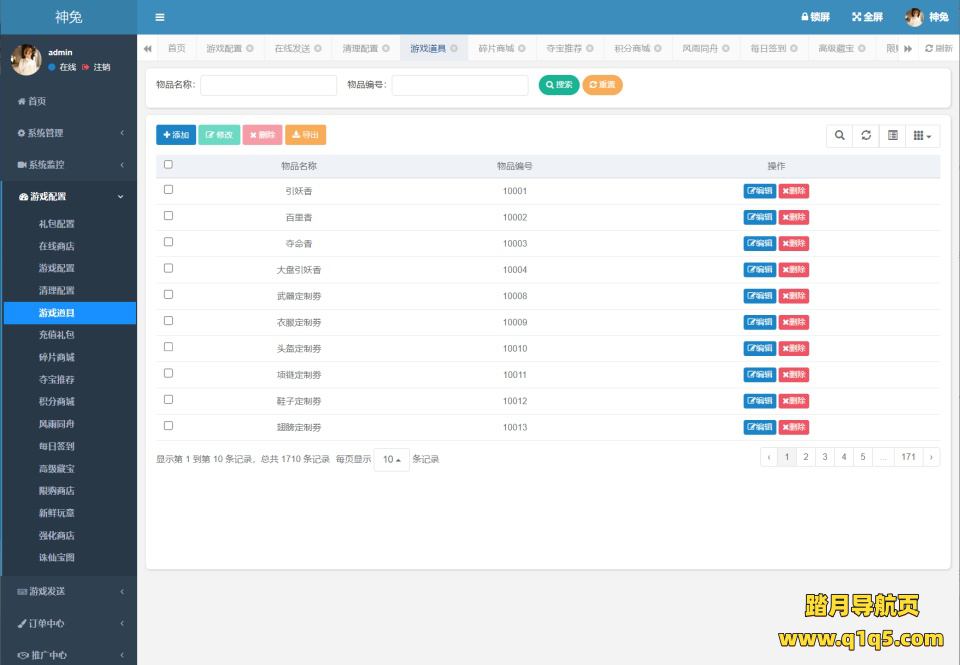Select checkbox for 翅膀定制券 row
960x665 pixels.
[168, 426]
